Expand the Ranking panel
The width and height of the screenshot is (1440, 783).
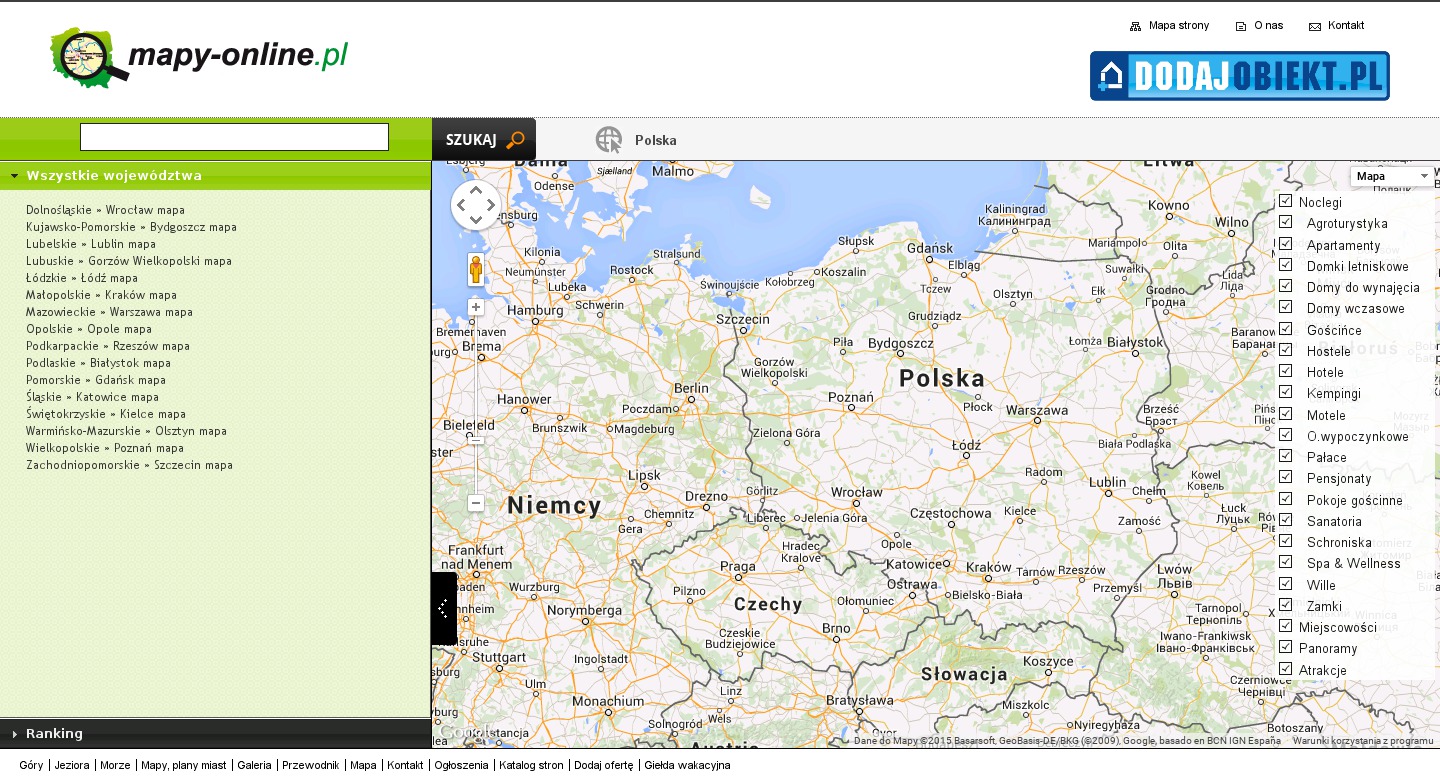(x=54, y=734)
